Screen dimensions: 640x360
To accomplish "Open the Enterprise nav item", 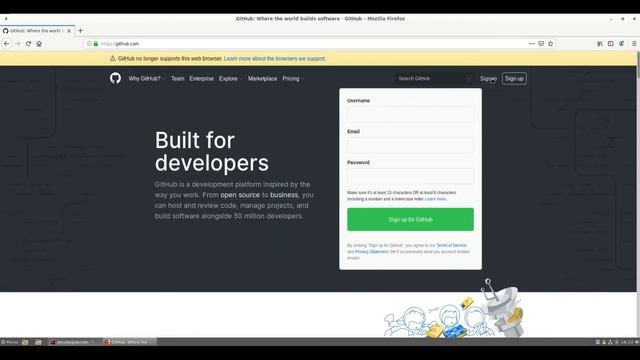I will 202,78.
